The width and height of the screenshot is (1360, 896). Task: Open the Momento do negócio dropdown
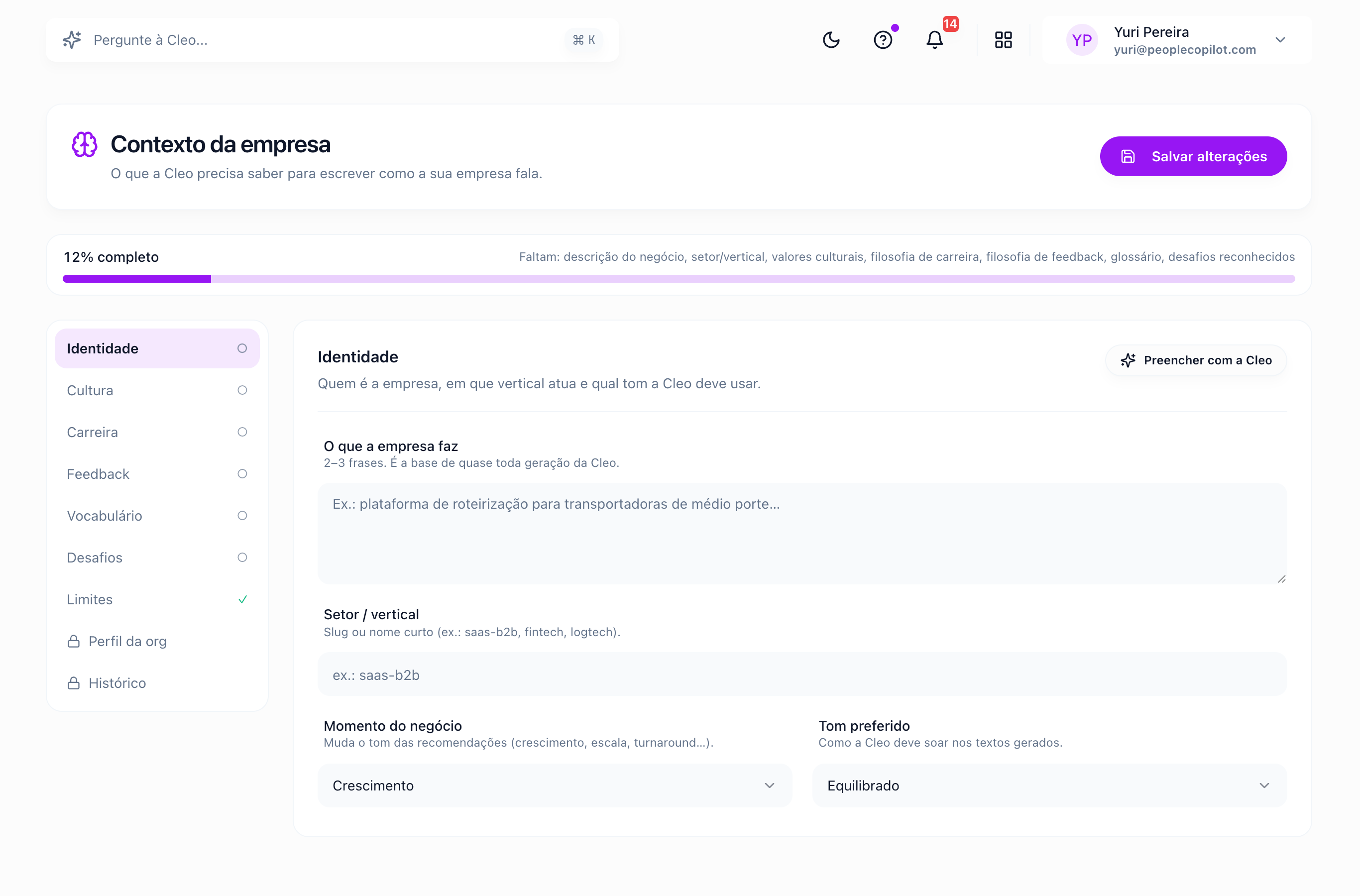click(x=555, y=785)
